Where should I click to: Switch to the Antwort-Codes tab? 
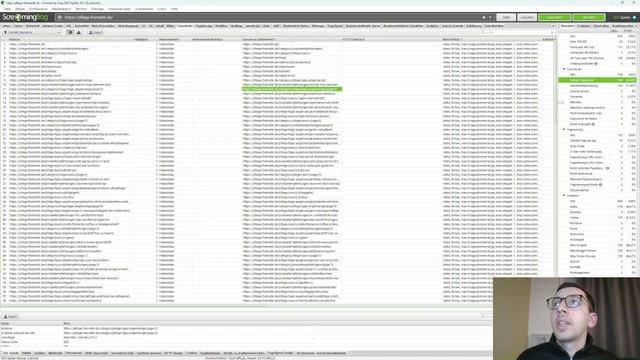point(53,26)
